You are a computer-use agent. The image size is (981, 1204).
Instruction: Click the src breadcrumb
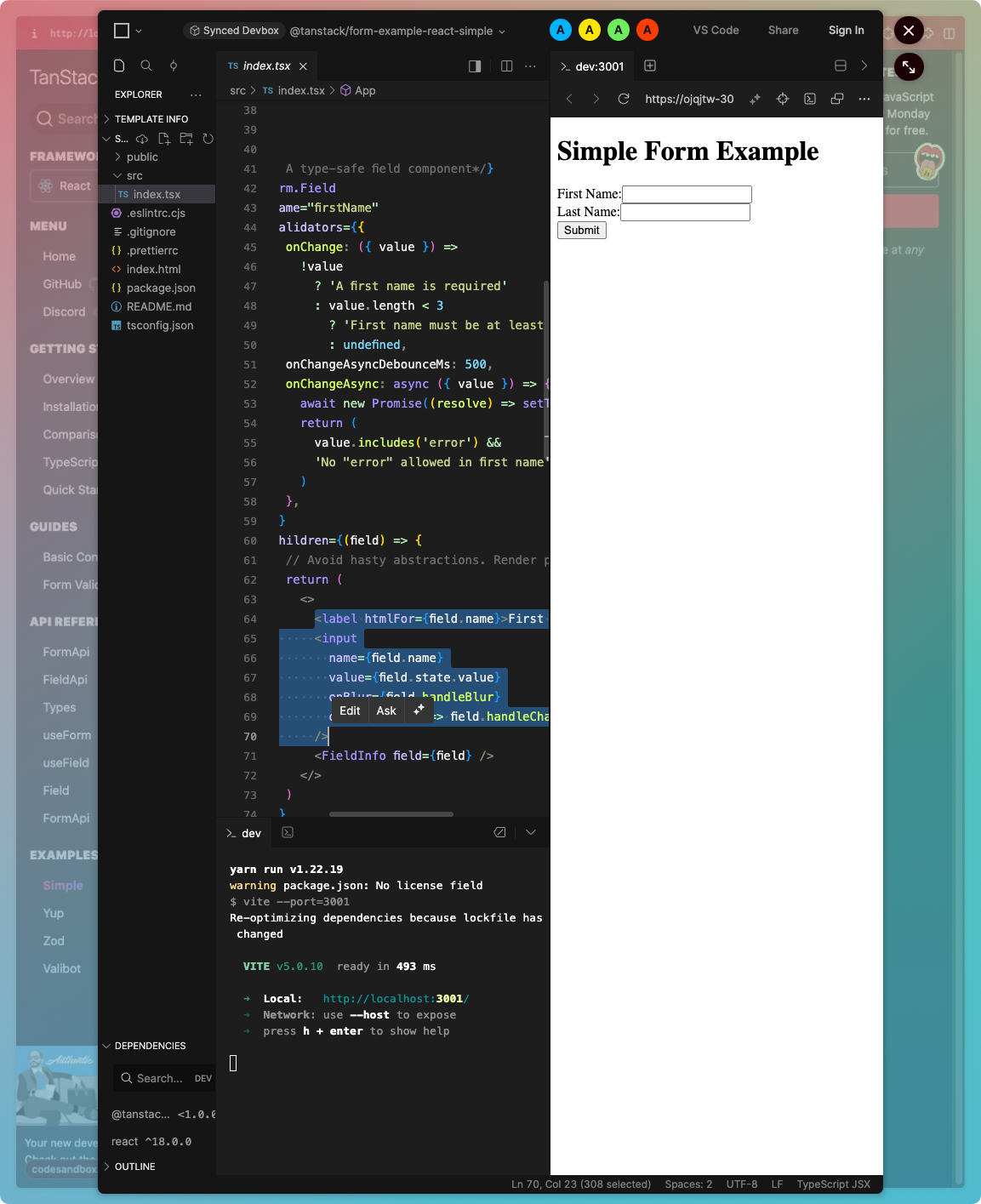[x=237, y=91]
